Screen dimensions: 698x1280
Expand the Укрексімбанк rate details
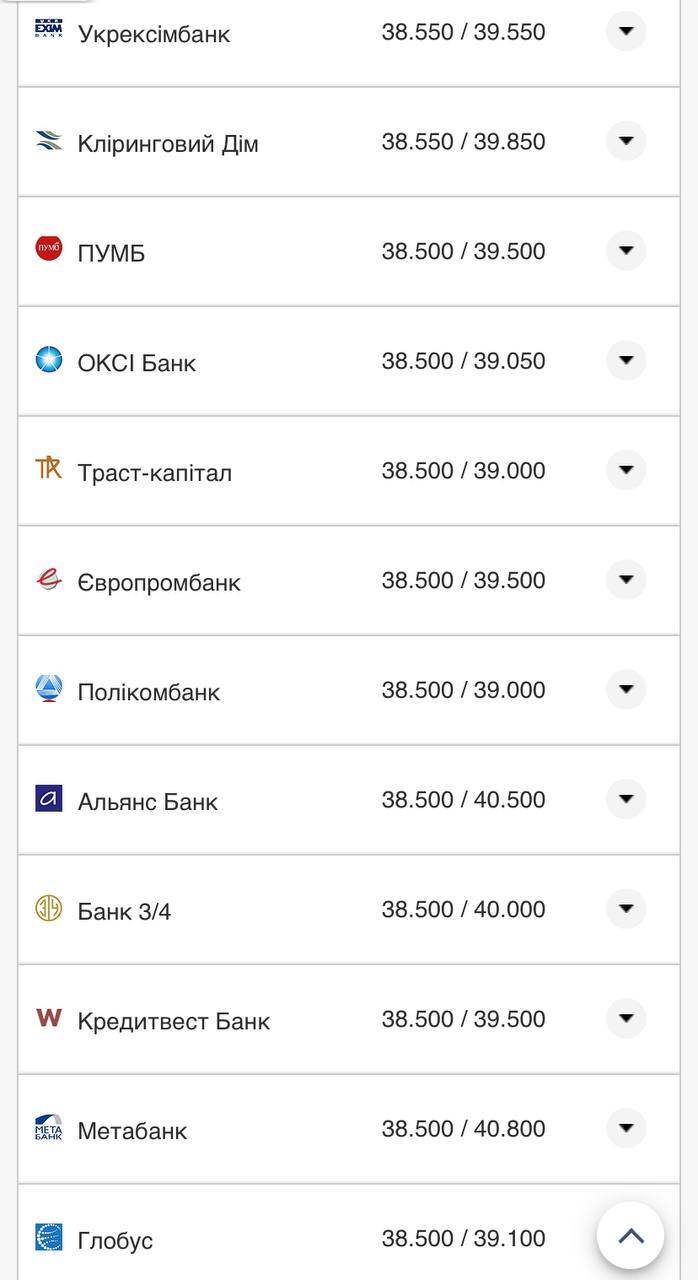626,31
